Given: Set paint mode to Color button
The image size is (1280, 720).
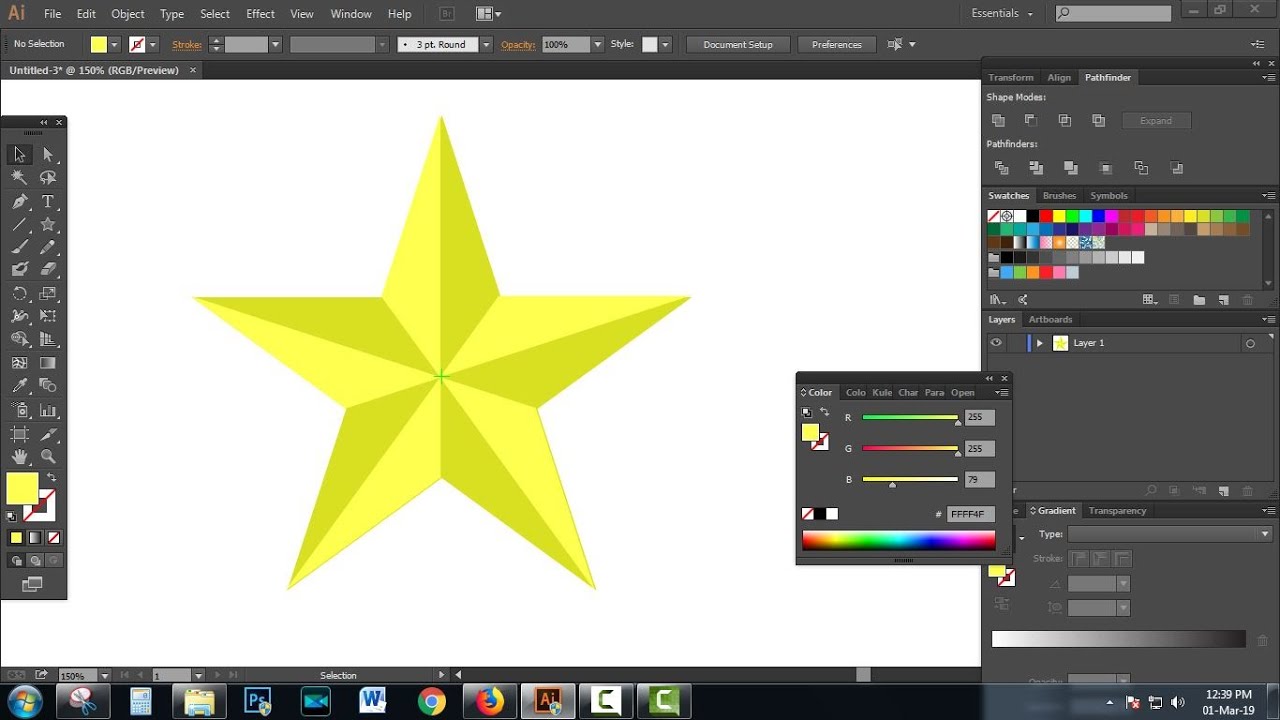Looking at the screenshot, I should 16,538.
